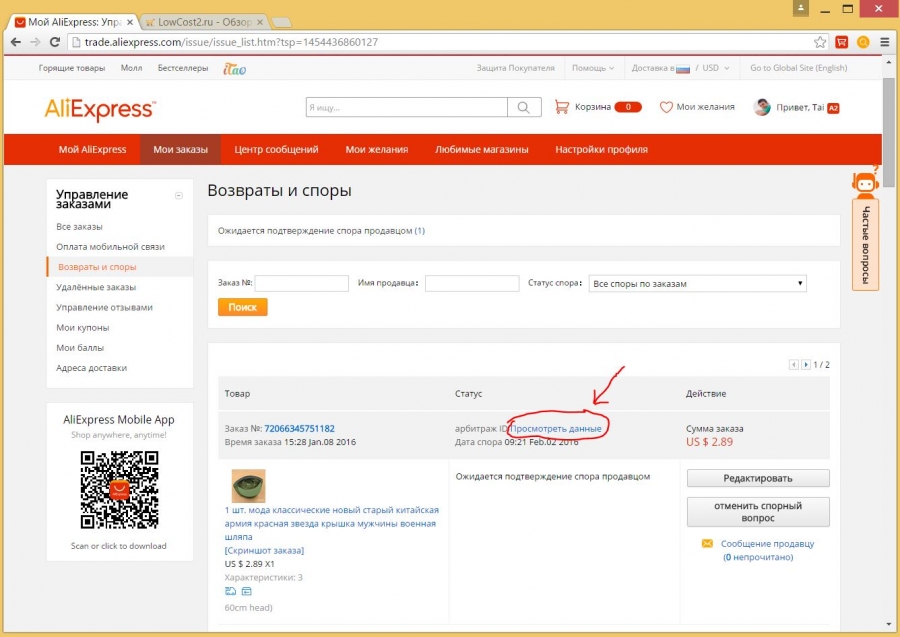Click the envelope message seller icon

[707, 544]
